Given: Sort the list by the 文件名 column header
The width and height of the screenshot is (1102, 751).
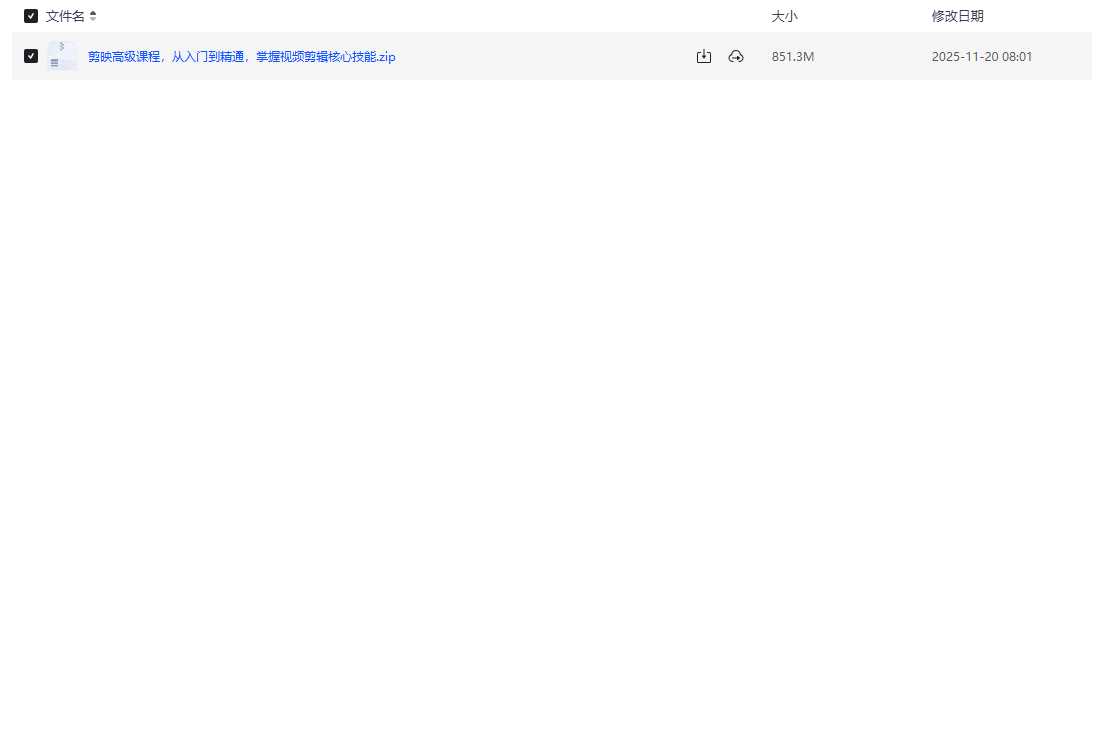Looking at the screenshot, I should 65,16.
